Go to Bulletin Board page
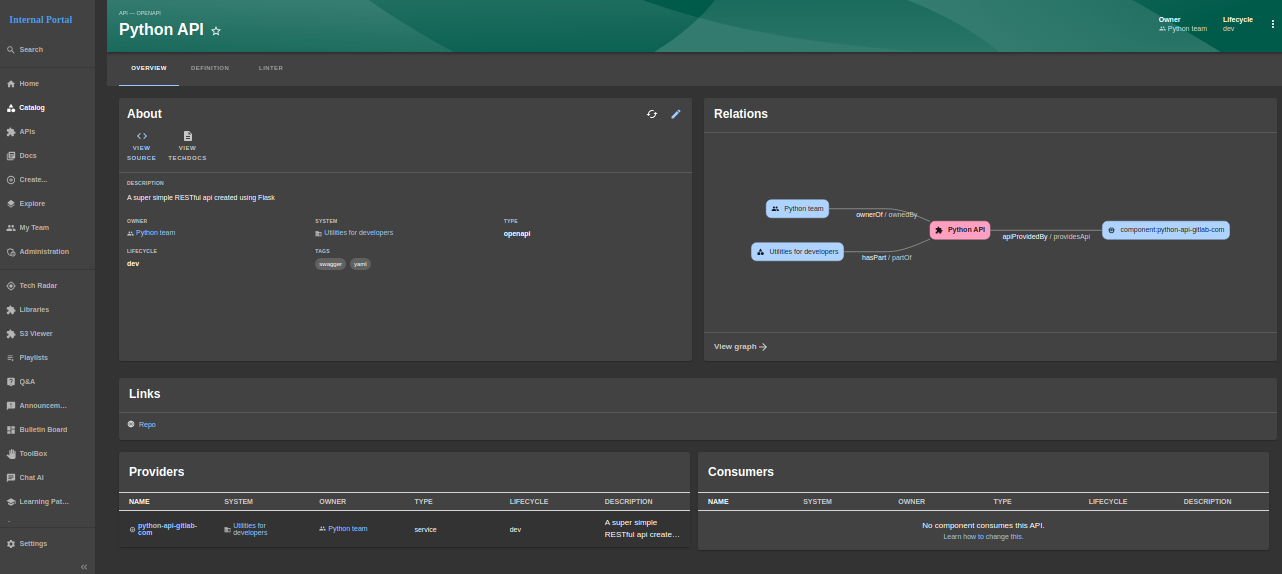The width and height of the screenshot is (1282, 574). (x=43, y=430)
